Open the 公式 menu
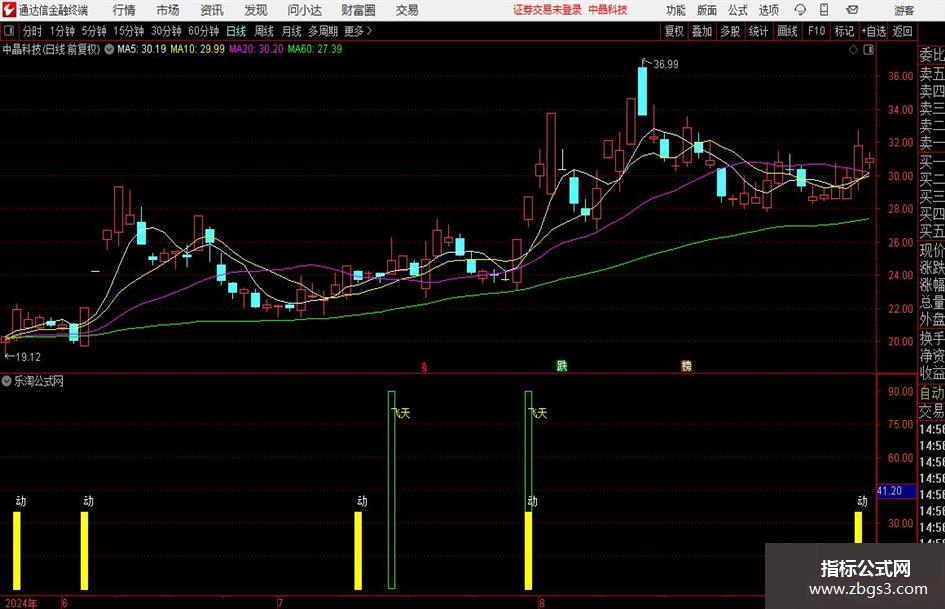Image resolution: width=945 pixels, height=609 pixels. 738,10
